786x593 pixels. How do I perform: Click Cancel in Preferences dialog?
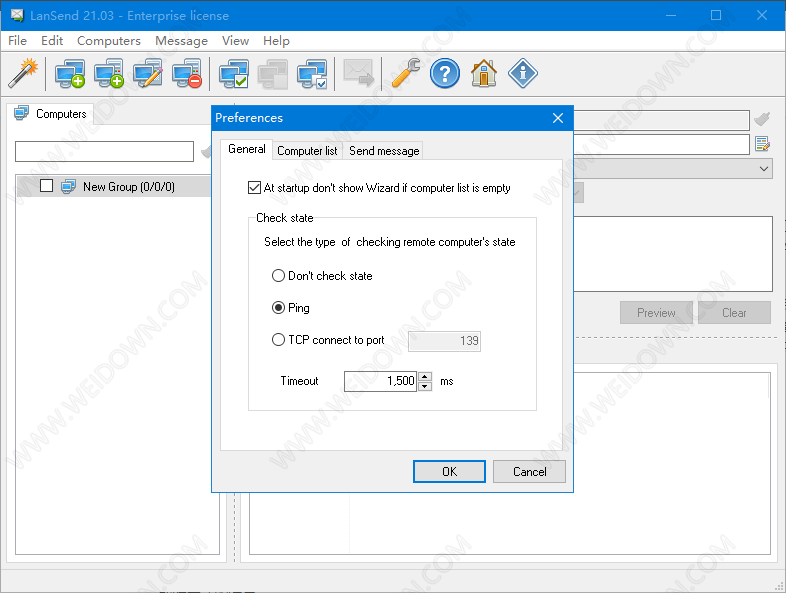click(529, 472)
